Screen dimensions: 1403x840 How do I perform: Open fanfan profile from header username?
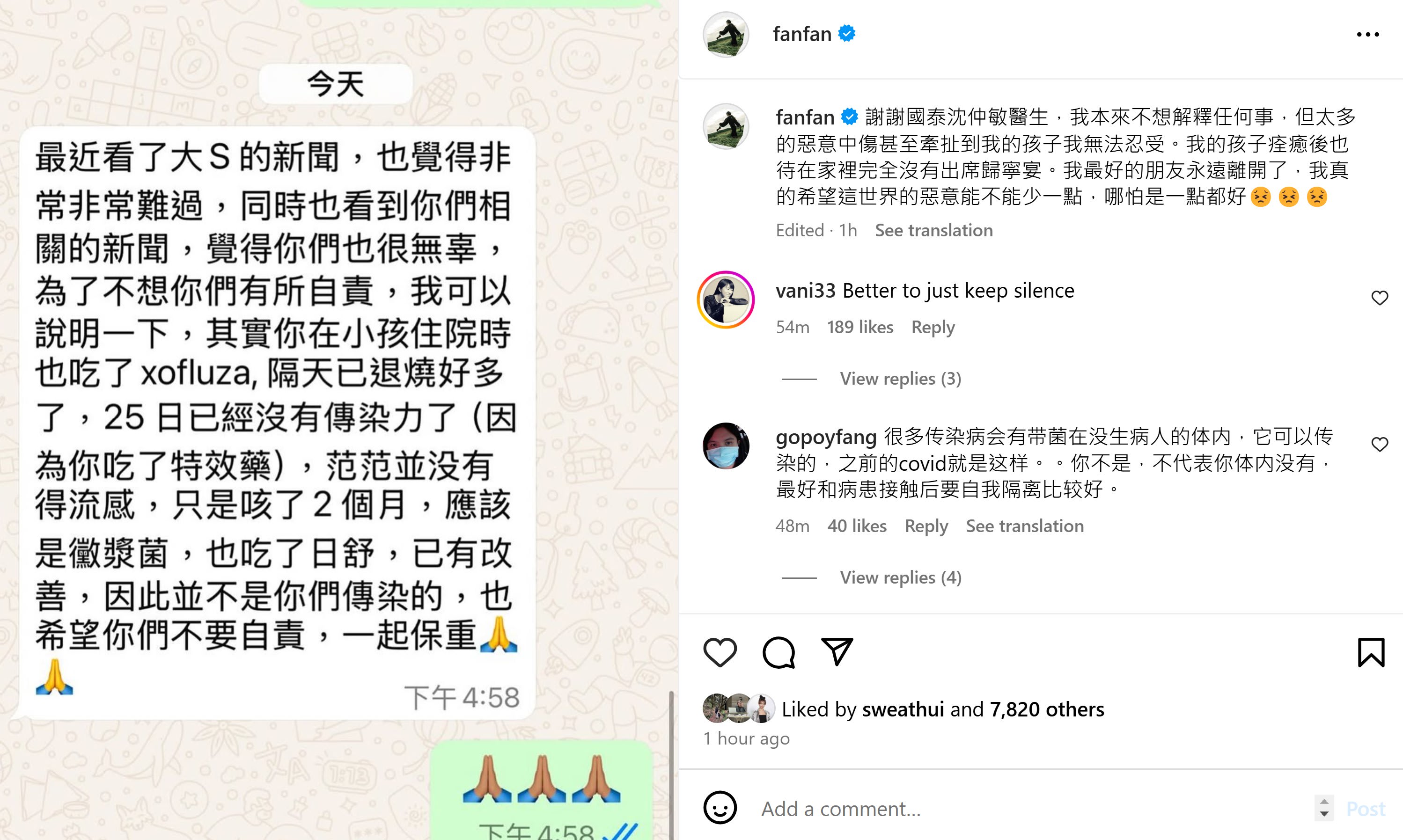(x=802, y=35)
